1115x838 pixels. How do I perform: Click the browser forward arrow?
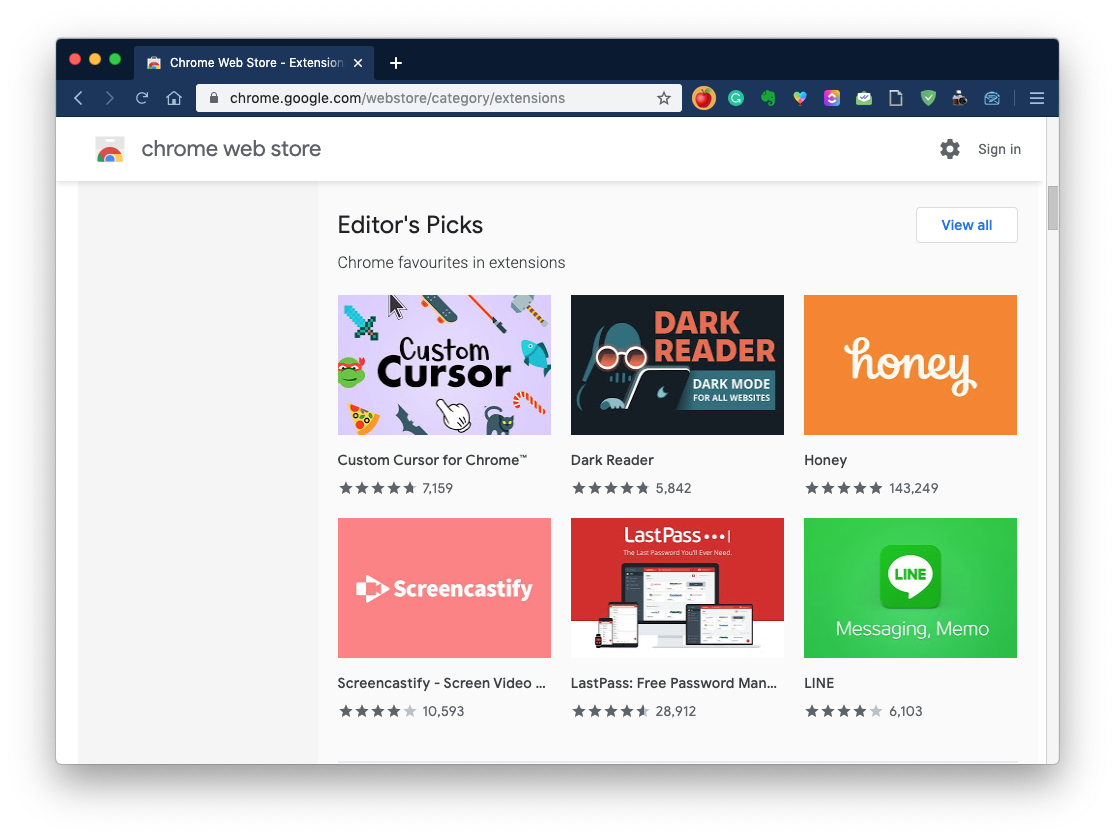(109, 98)
